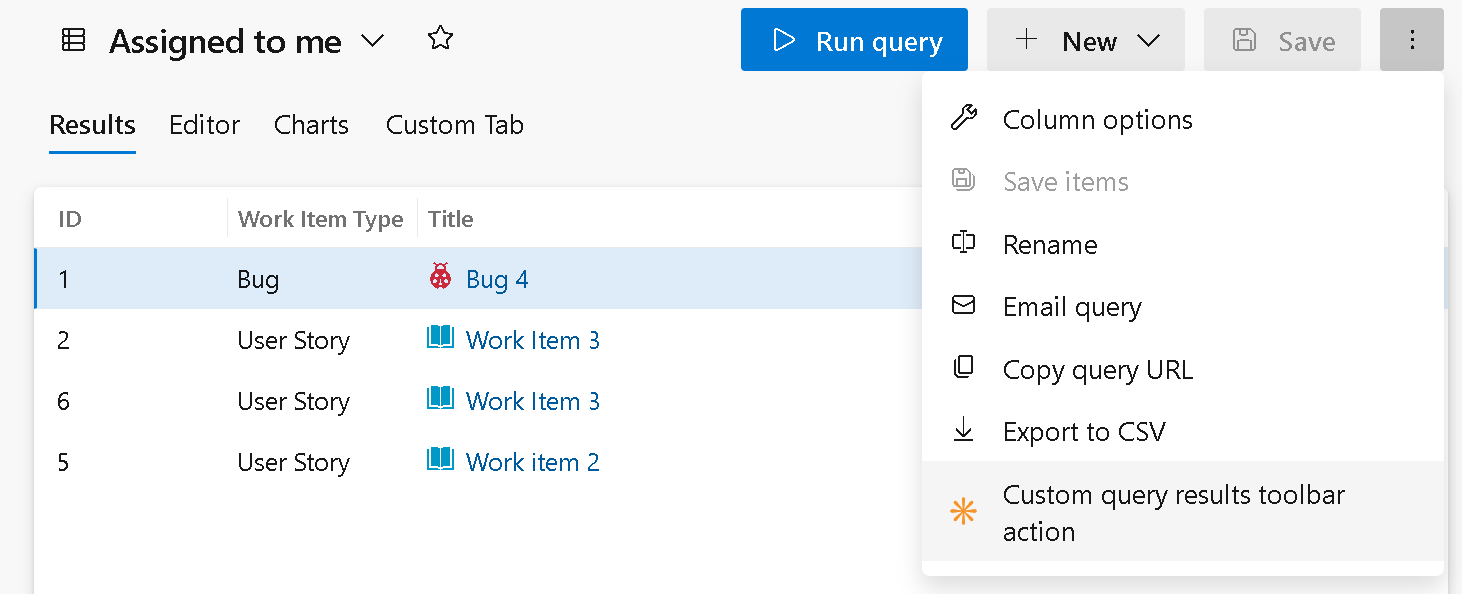Click the plus icon on the New button
Screen dimensions: 1462x594
point(1026,40)
